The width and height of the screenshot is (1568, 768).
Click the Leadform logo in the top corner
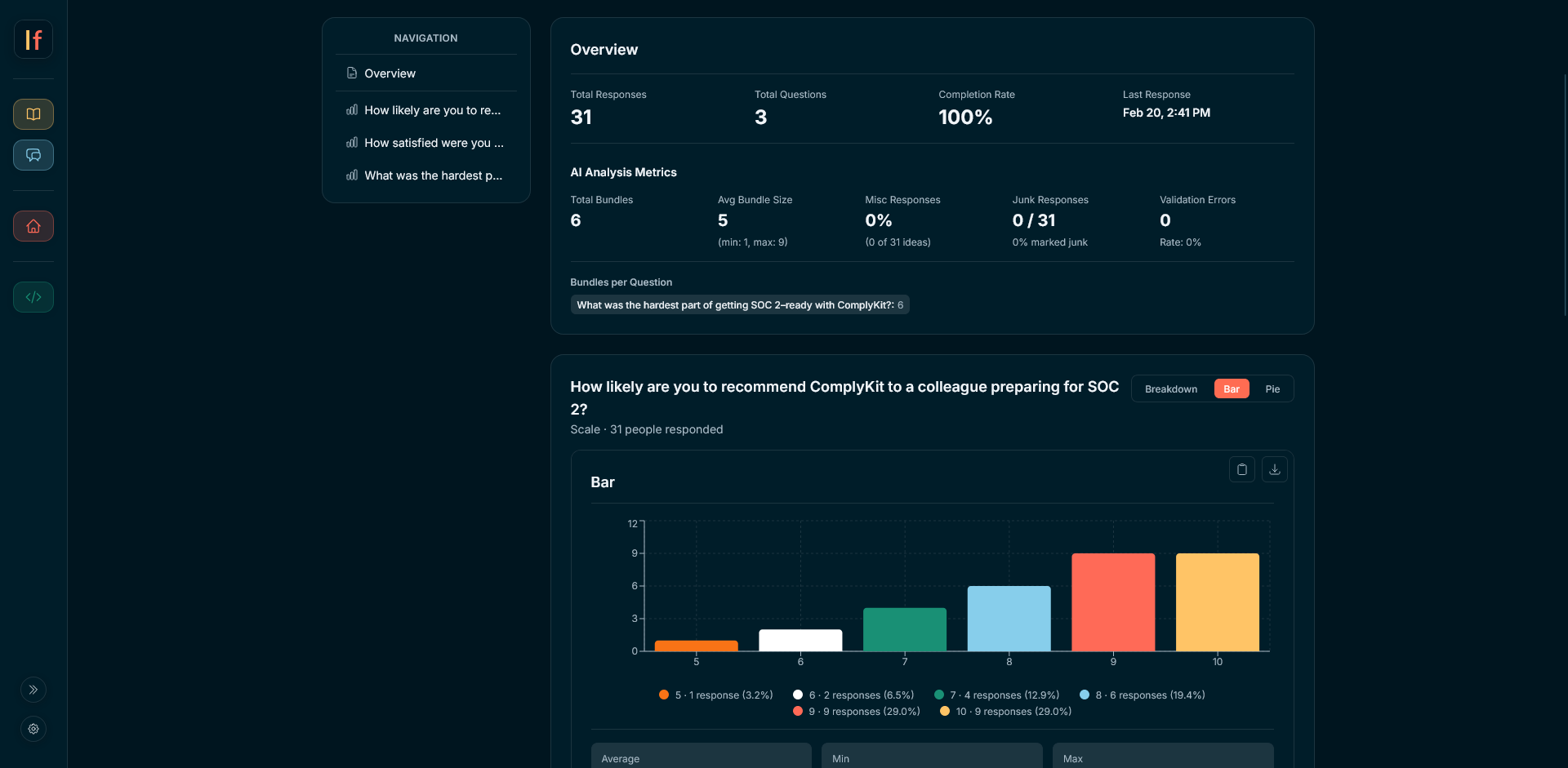tap(33, 38)
